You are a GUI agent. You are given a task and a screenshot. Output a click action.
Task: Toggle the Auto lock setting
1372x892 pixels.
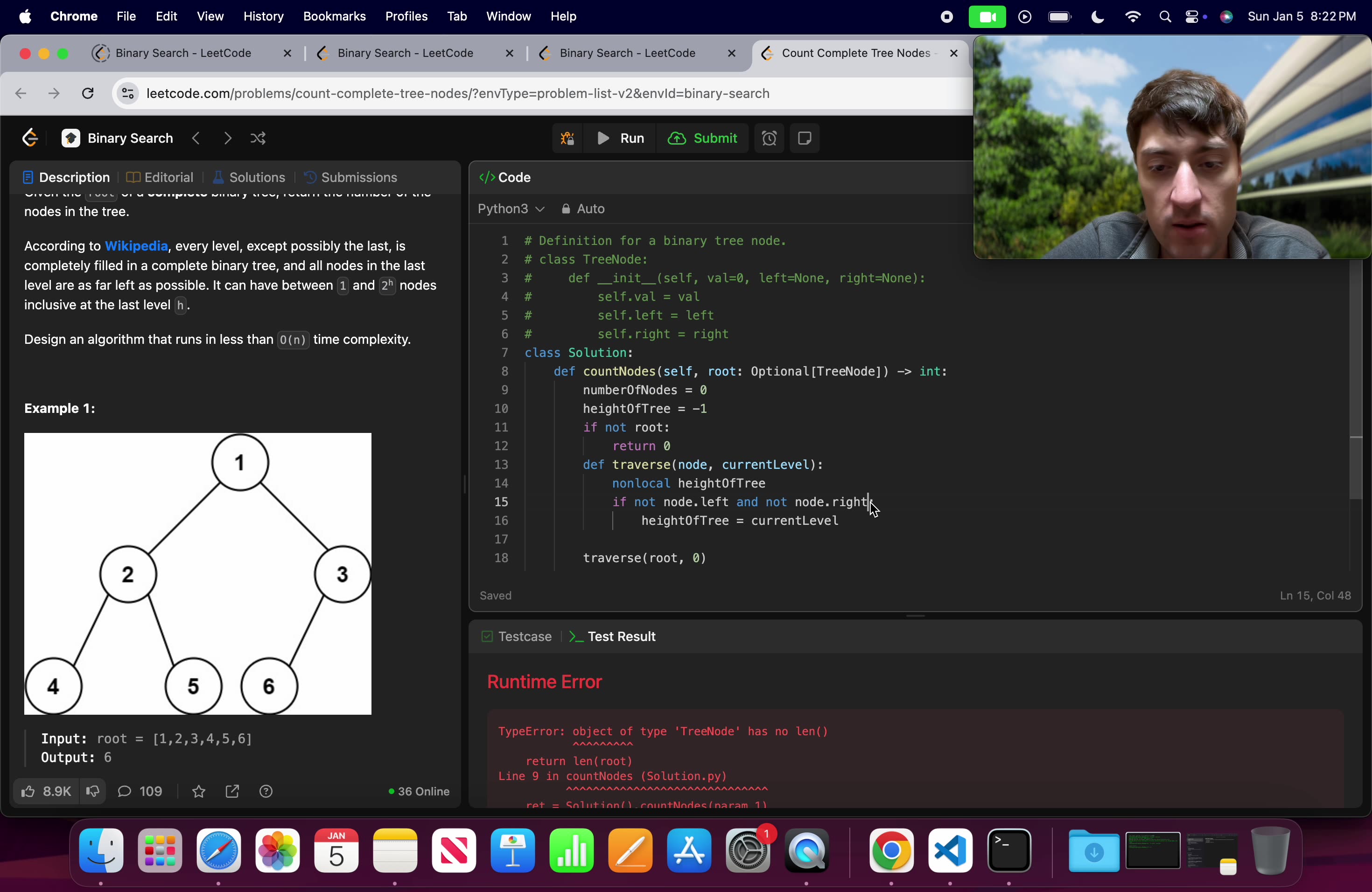(x=582, y=209)
